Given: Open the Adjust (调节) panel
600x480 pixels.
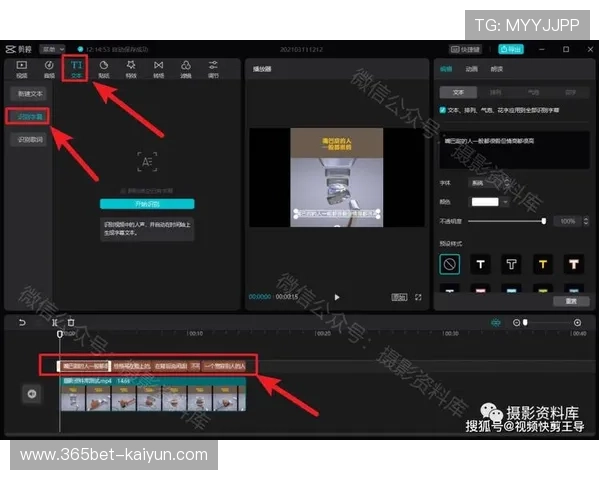Looking at the screenshot, I should pos(213,69).
